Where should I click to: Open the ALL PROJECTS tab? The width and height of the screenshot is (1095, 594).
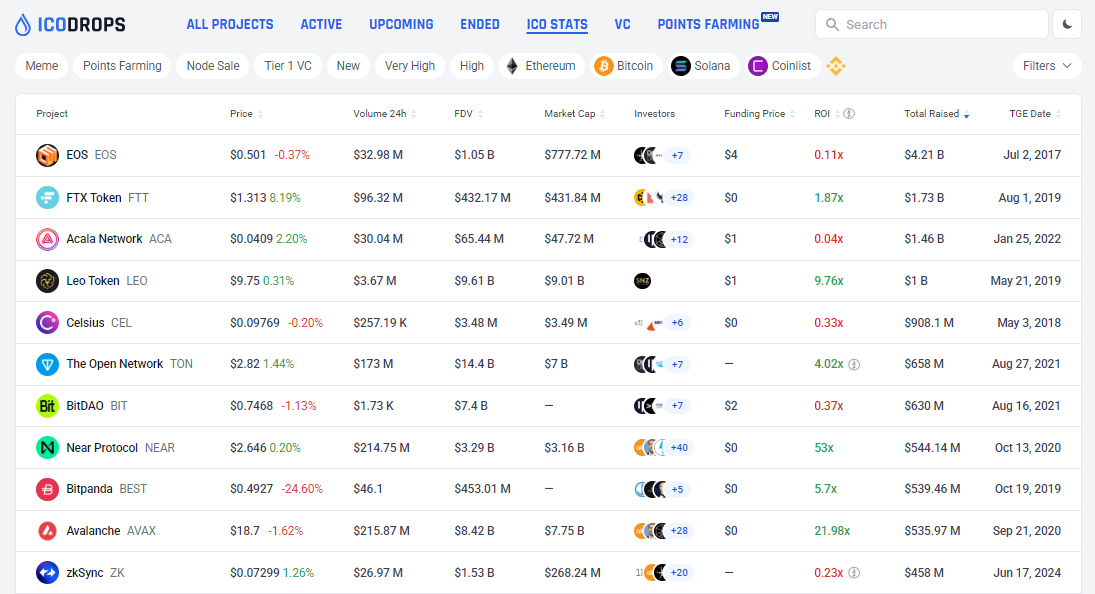pos(230,24)
